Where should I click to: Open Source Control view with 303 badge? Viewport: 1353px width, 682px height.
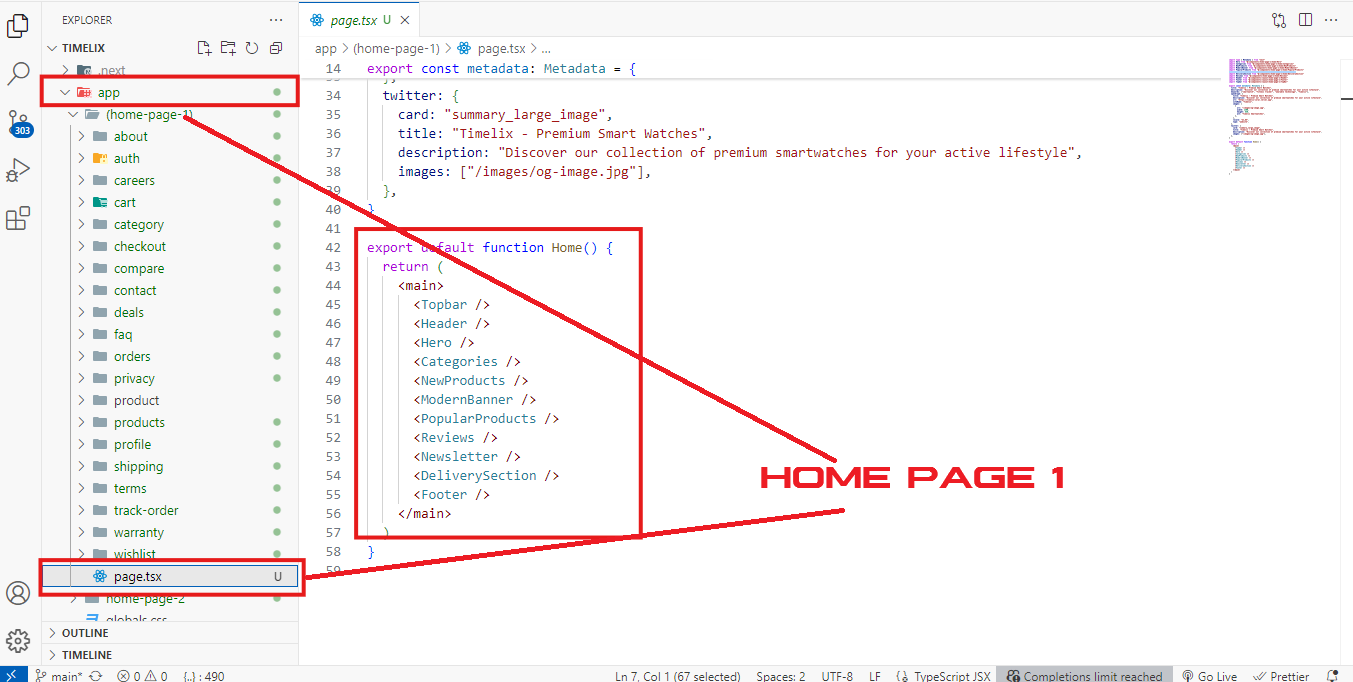(19, 124)
